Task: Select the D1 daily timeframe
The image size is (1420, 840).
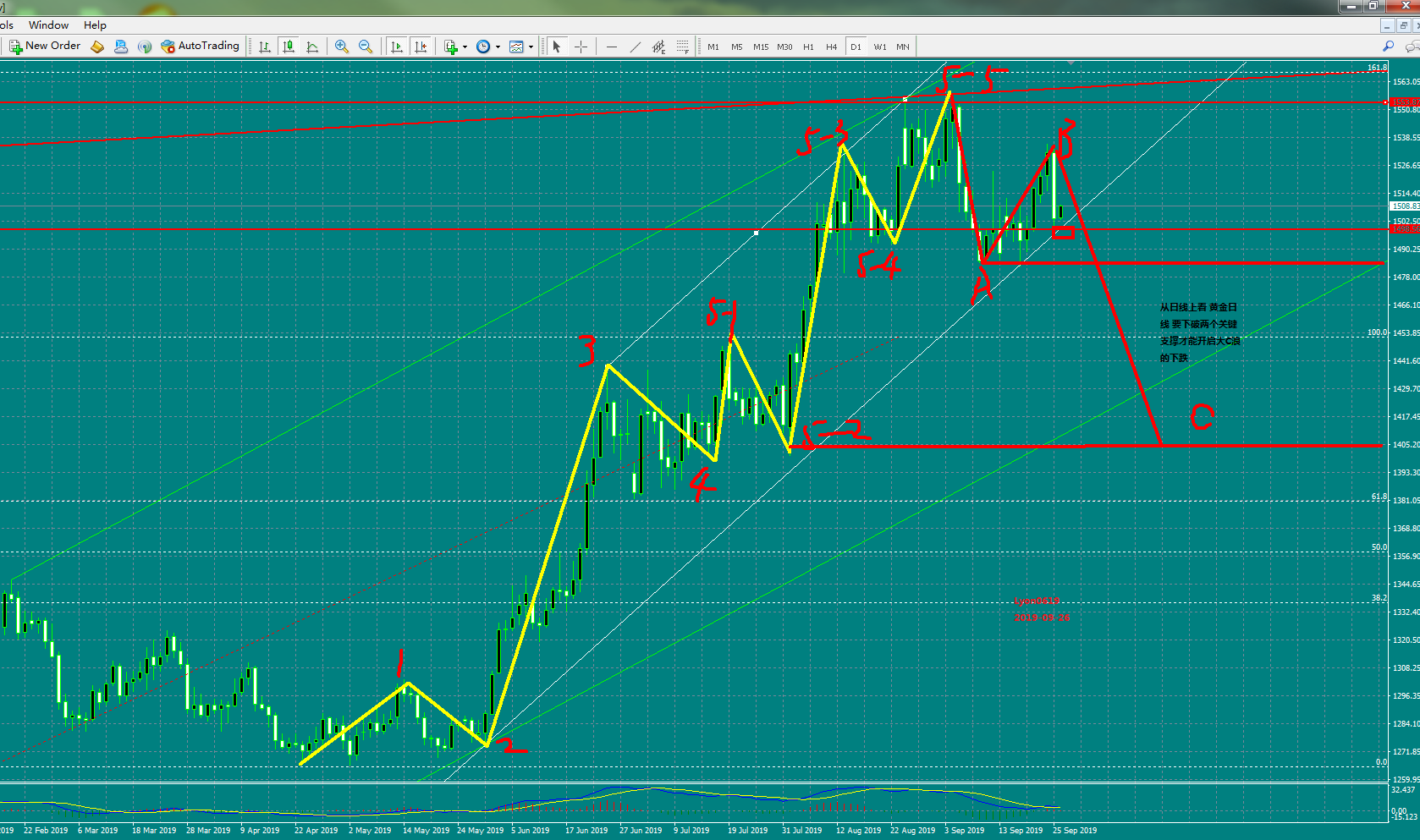Action: coord(856,47)
